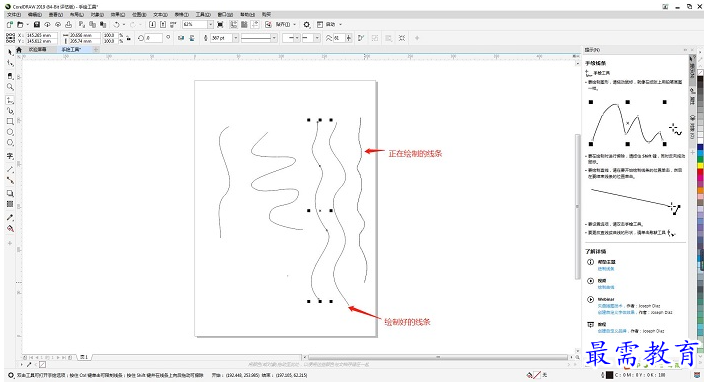Screen dimensions: 707x385
Task: Open link under Help Topic heading
Action: coord(606,269)
